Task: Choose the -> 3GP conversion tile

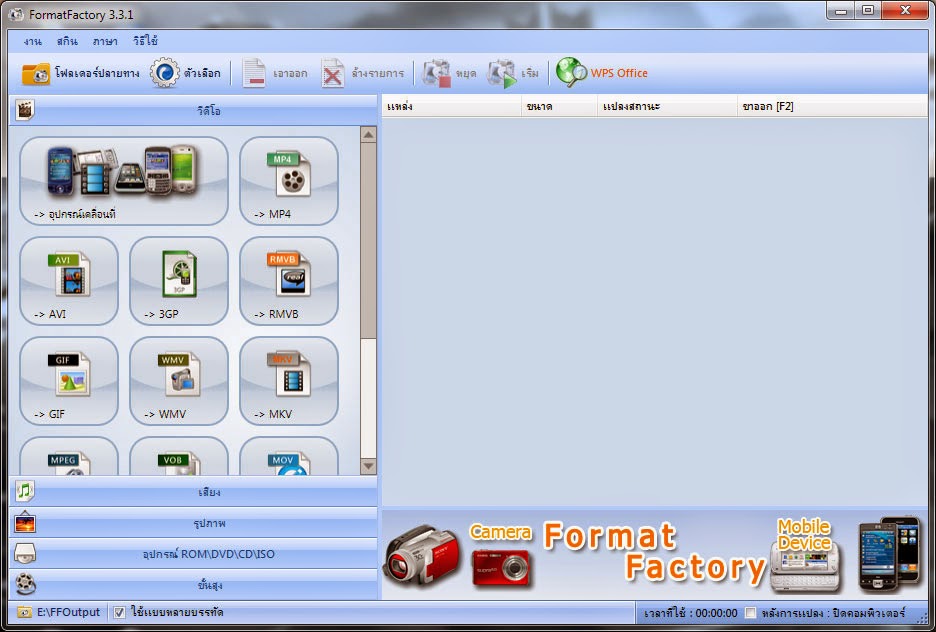Action: [179, 281]
